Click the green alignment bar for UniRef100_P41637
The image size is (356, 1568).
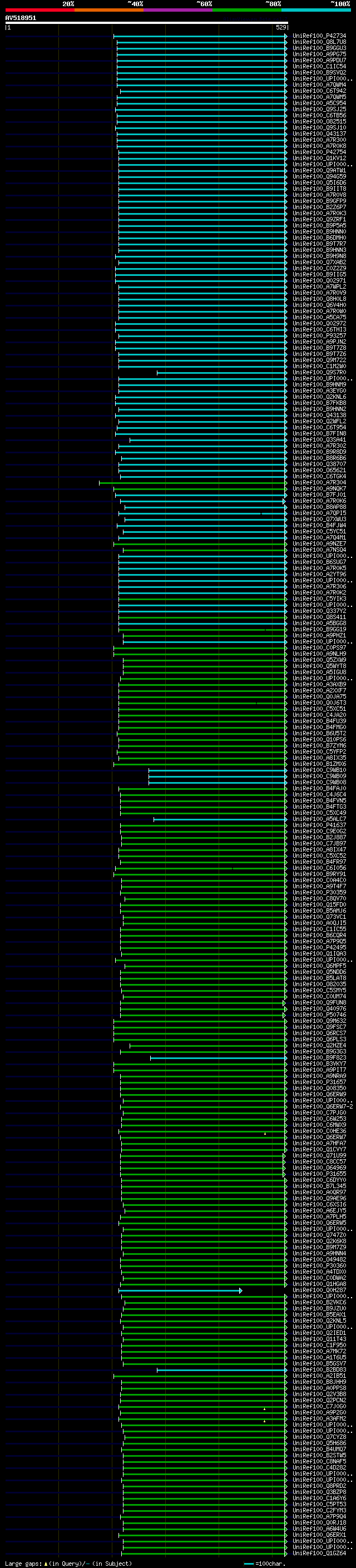(x=204, y=825)
